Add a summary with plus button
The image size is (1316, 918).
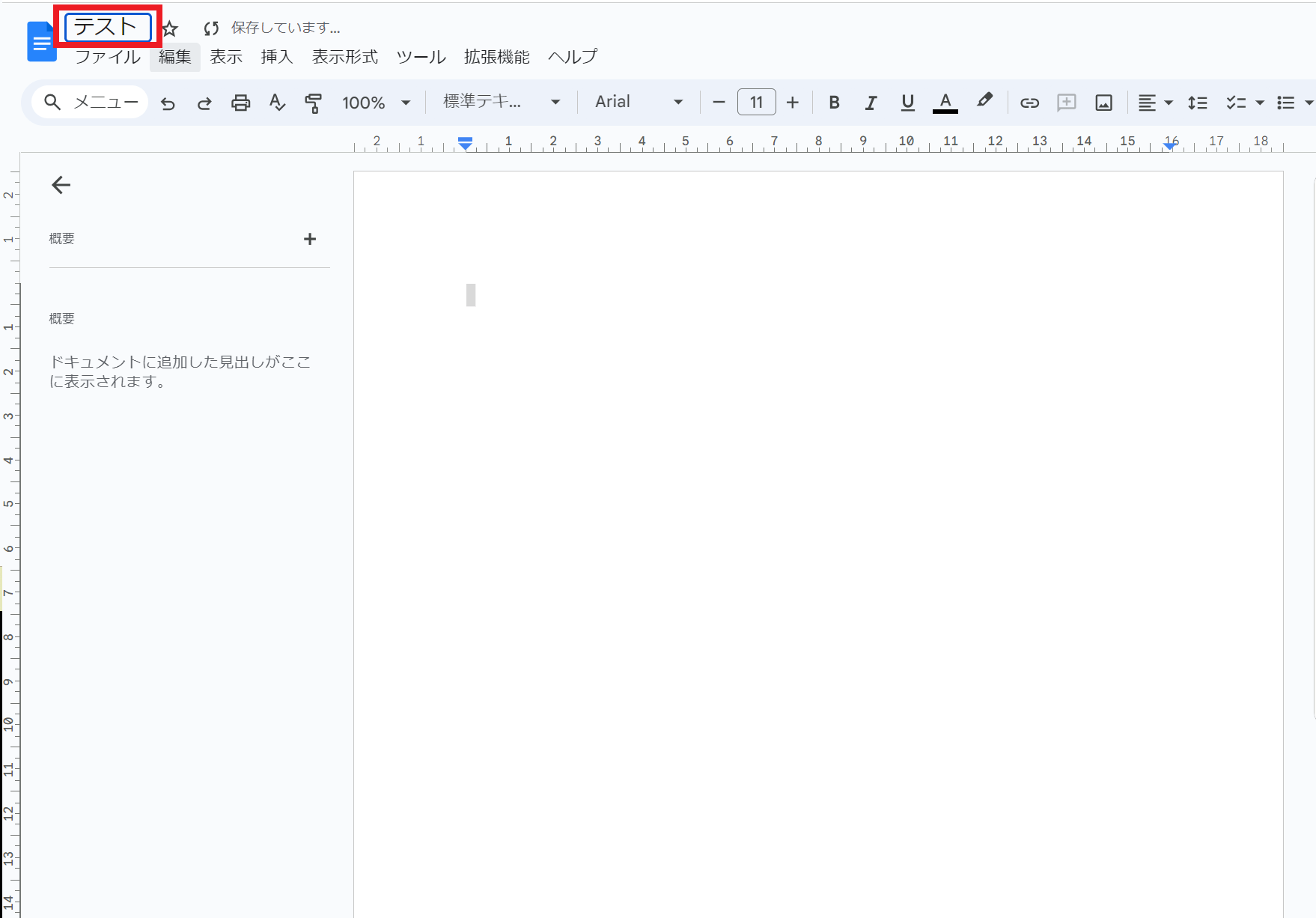click(x=310, y=239)
